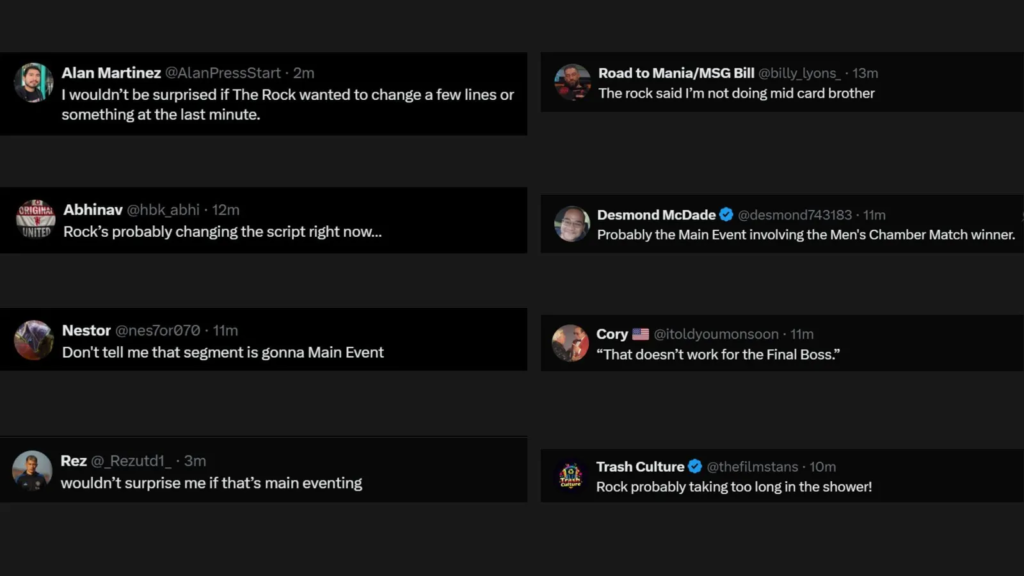Click Cory's profile avatar
The height and width of the screenshot is (576, 1024).
pos(570,343)
